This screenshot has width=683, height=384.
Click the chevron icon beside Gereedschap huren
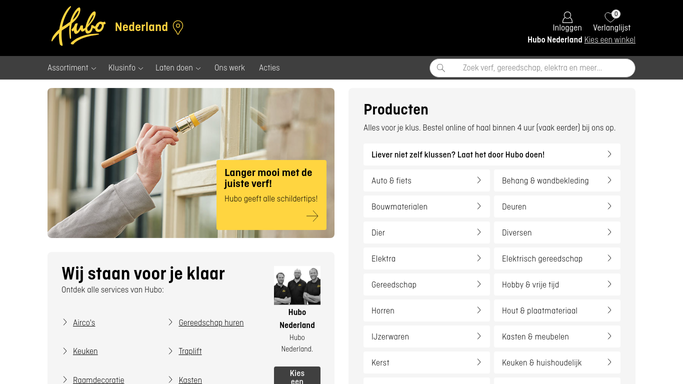(x=170, y=322)
